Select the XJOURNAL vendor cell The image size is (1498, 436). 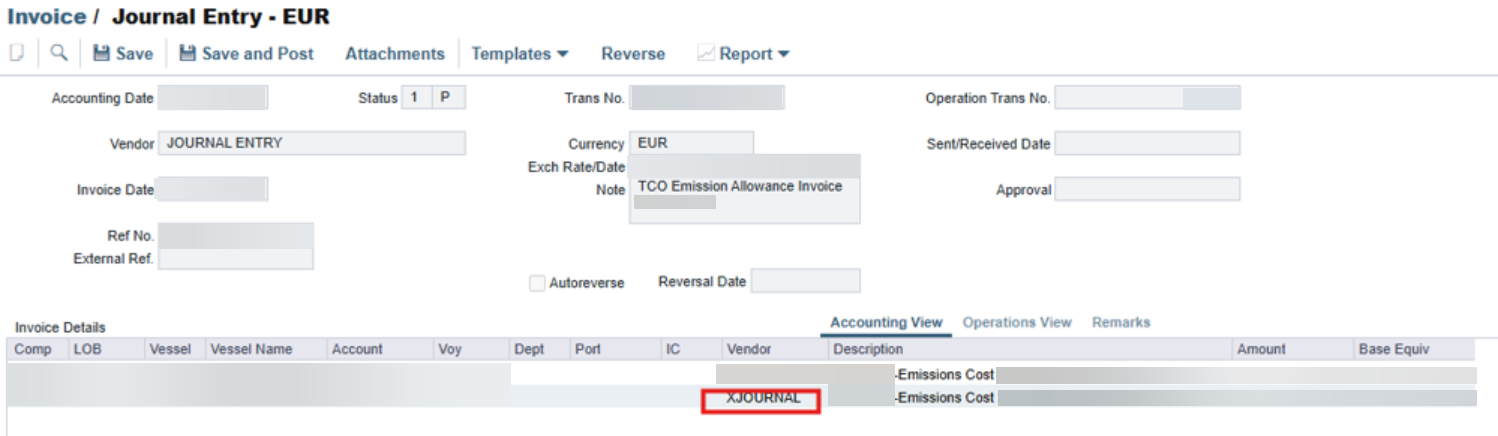pos(762,398)
